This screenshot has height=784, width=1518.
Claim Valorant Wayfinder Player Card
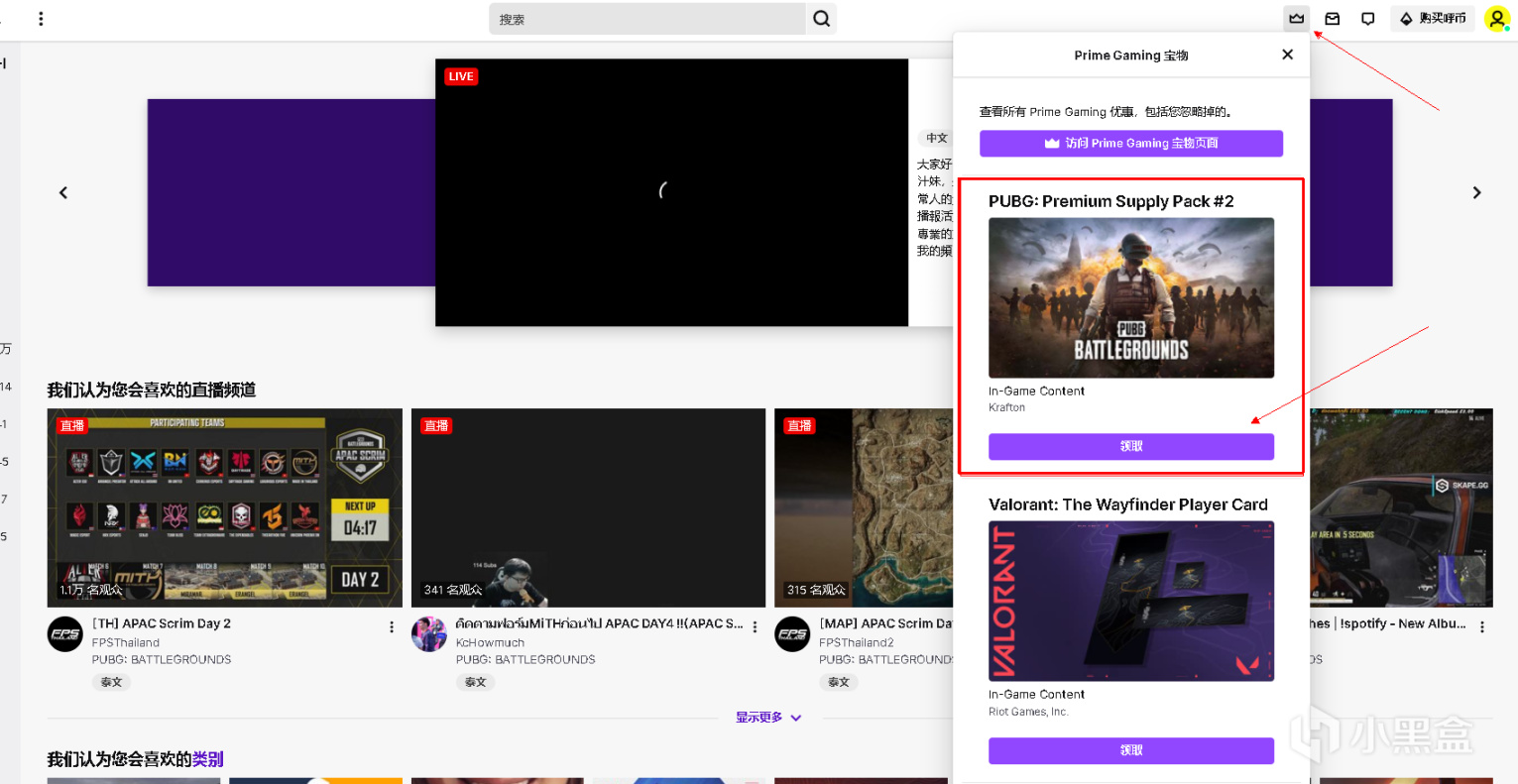point(1131,750)
